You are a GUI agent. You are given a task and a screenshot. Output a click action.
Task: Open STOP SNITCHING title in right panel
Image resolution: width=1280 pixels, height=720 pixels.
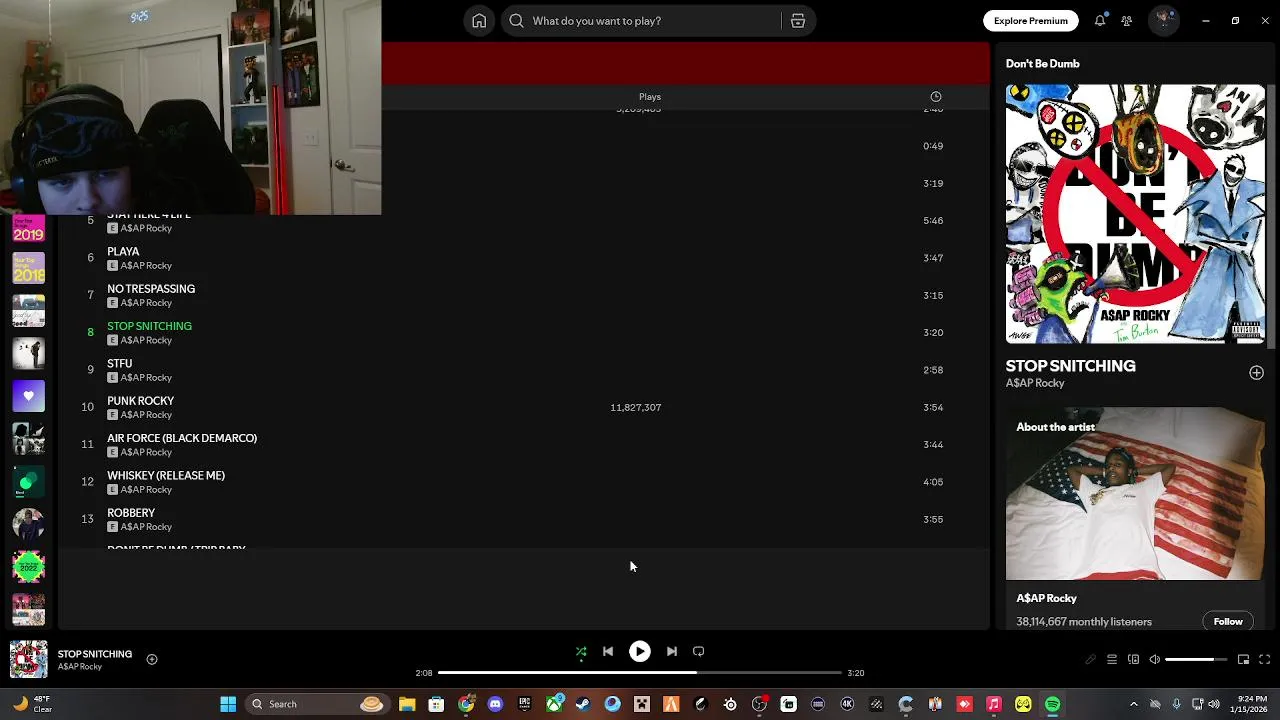[x=1070, y=366]
